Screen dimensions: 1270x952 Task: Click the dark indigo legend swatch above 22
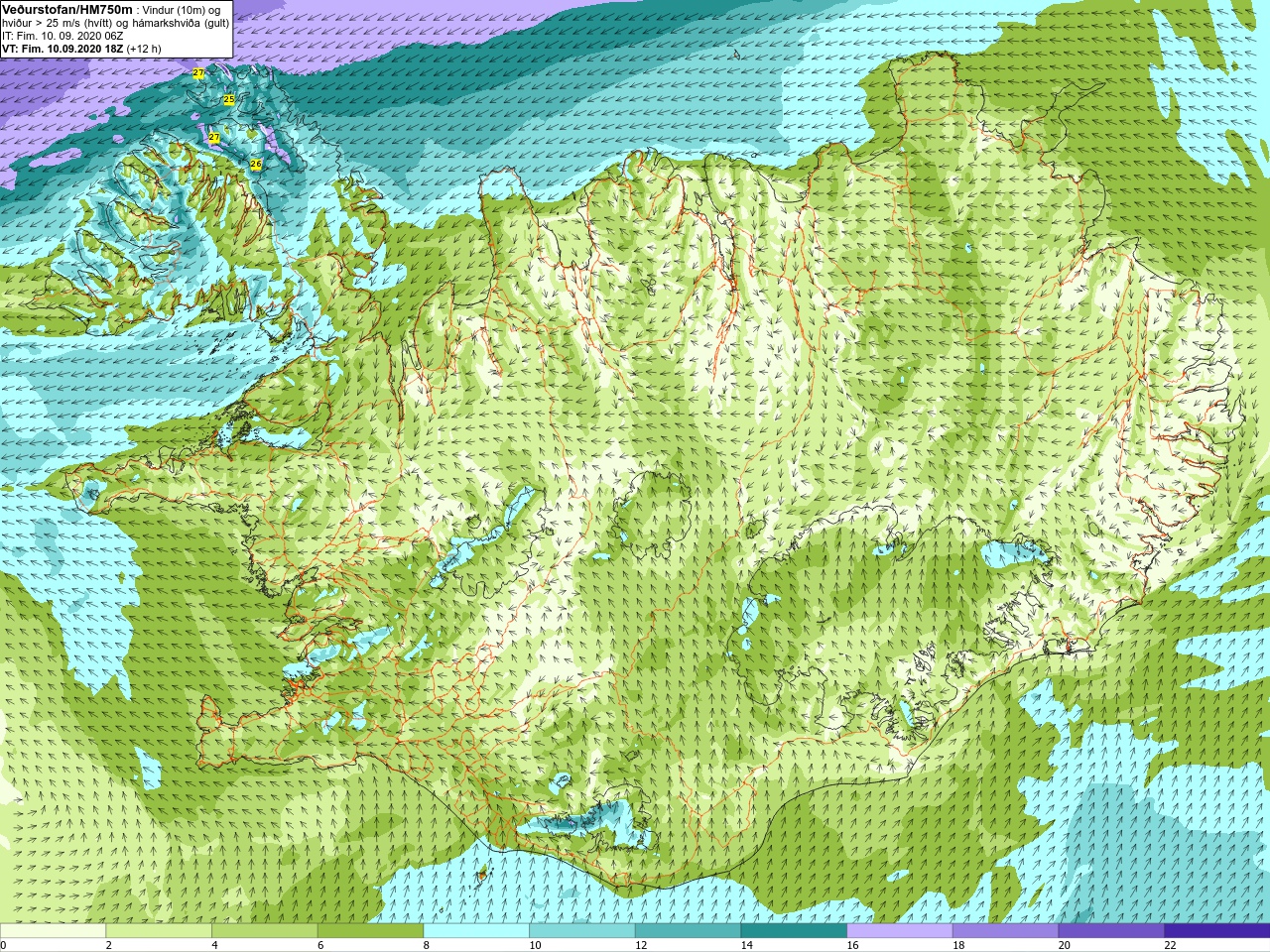click(x=1217, y=931)
